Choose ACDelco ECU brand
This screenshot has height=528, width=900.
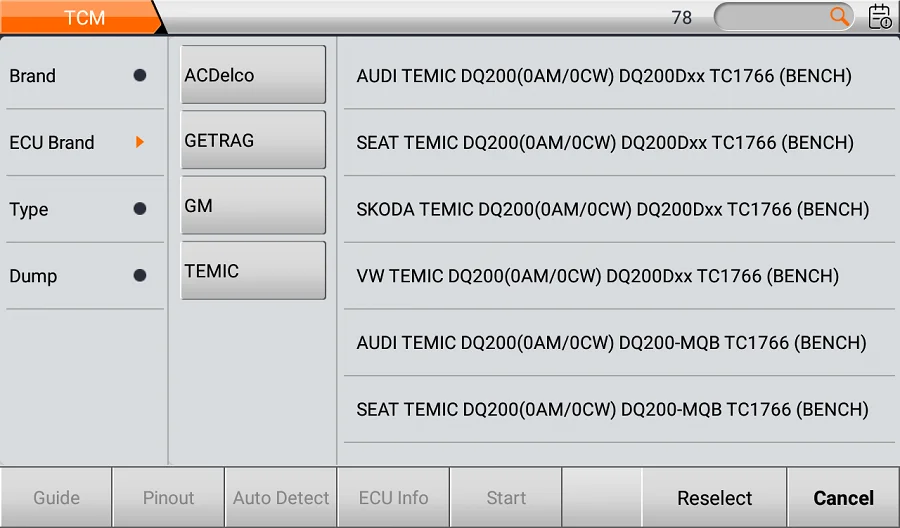(253, 75)
